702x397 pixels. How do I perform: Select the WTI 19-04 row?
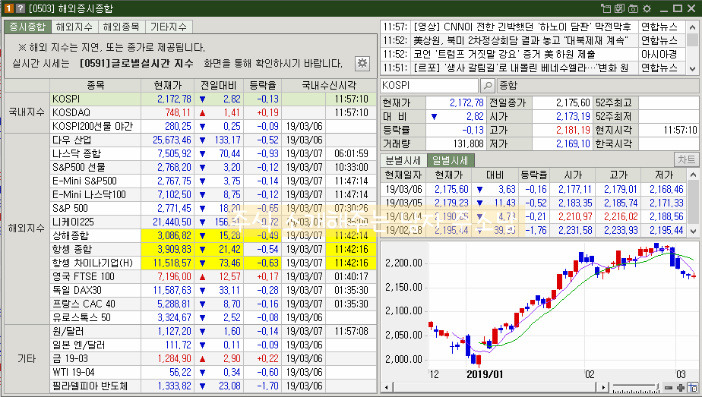click(x=213, y=372)
